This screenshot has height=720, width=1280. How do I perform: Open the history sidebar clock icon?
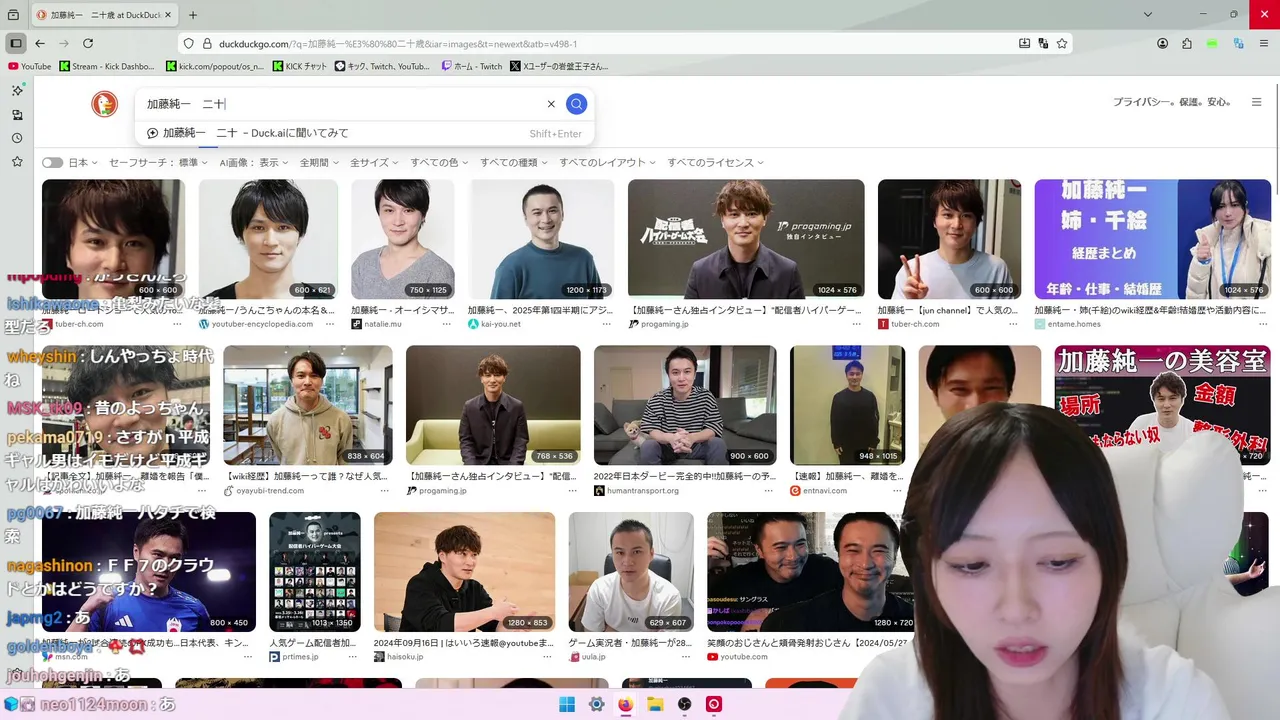17,138
